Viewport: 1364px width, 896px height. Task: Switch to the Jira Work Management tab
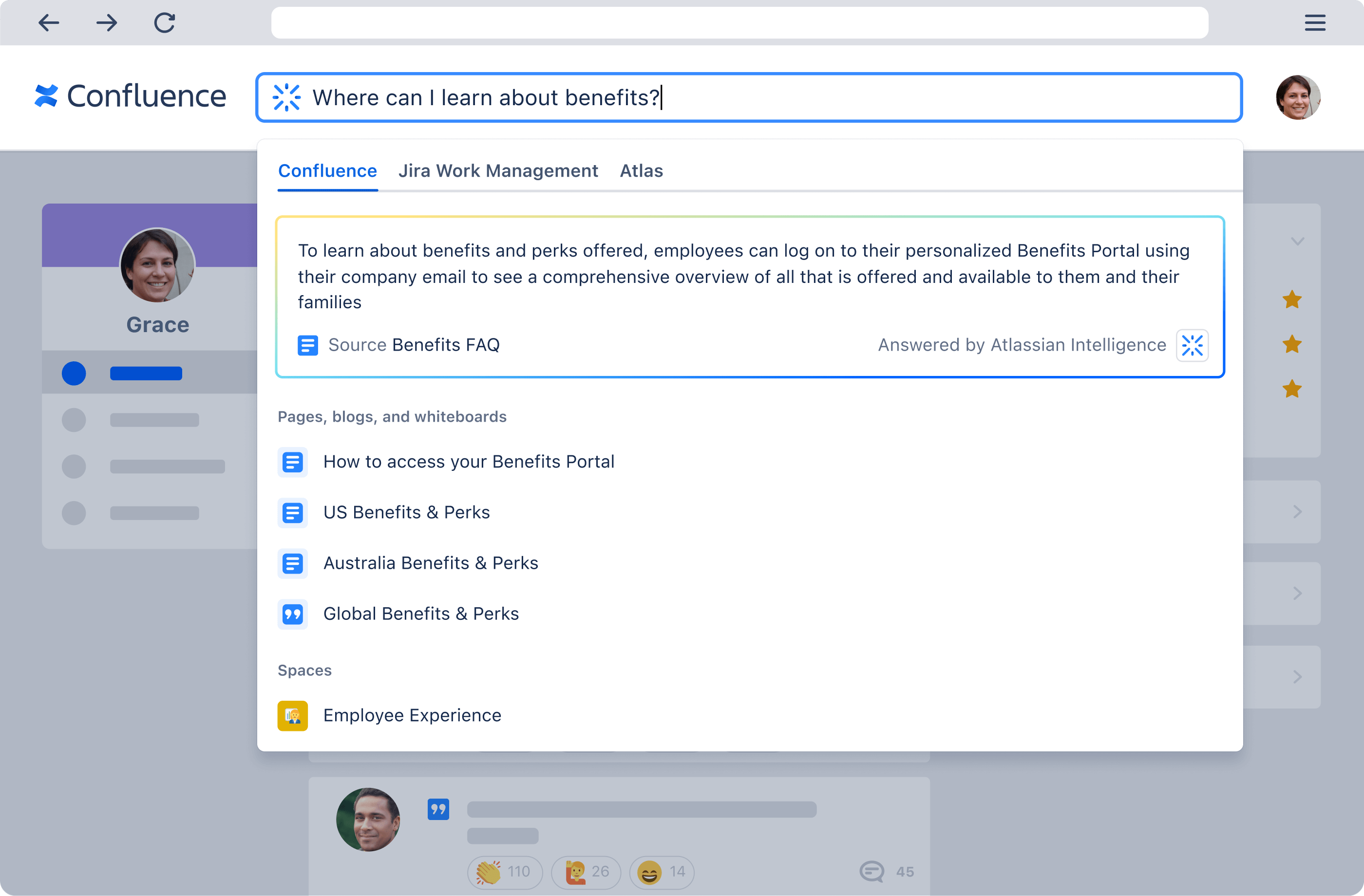[498, 171]
